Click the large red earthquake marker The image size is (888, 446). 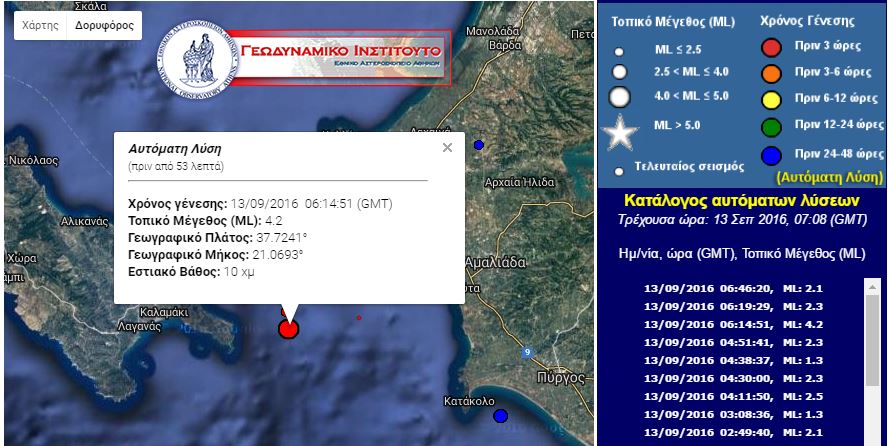pos(288,328)
